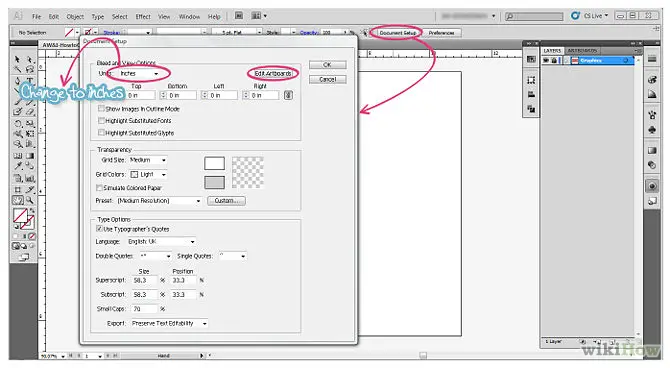Select the Perspective Grid tool
The image size is (670, 368).
[29, 144]
